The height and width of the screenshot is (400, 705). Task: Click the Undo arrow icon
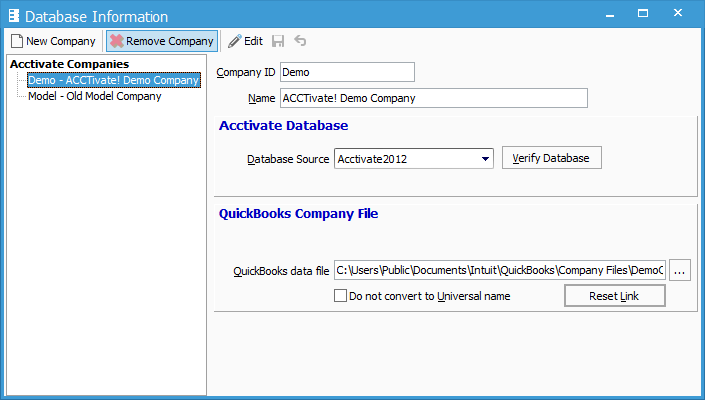(x=300, y=41)
